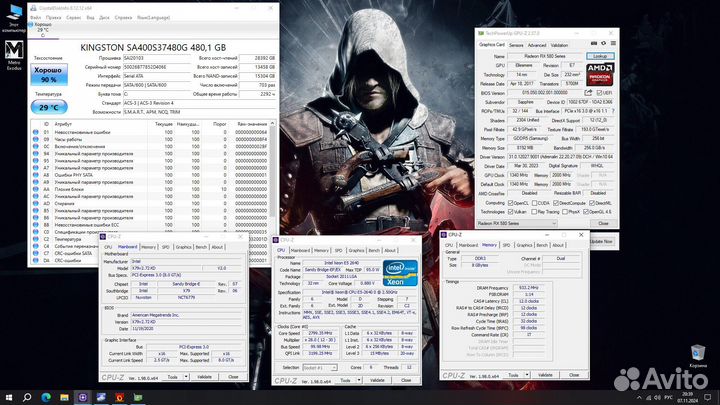Show hidden tray icons chevron

pos(639,398)
